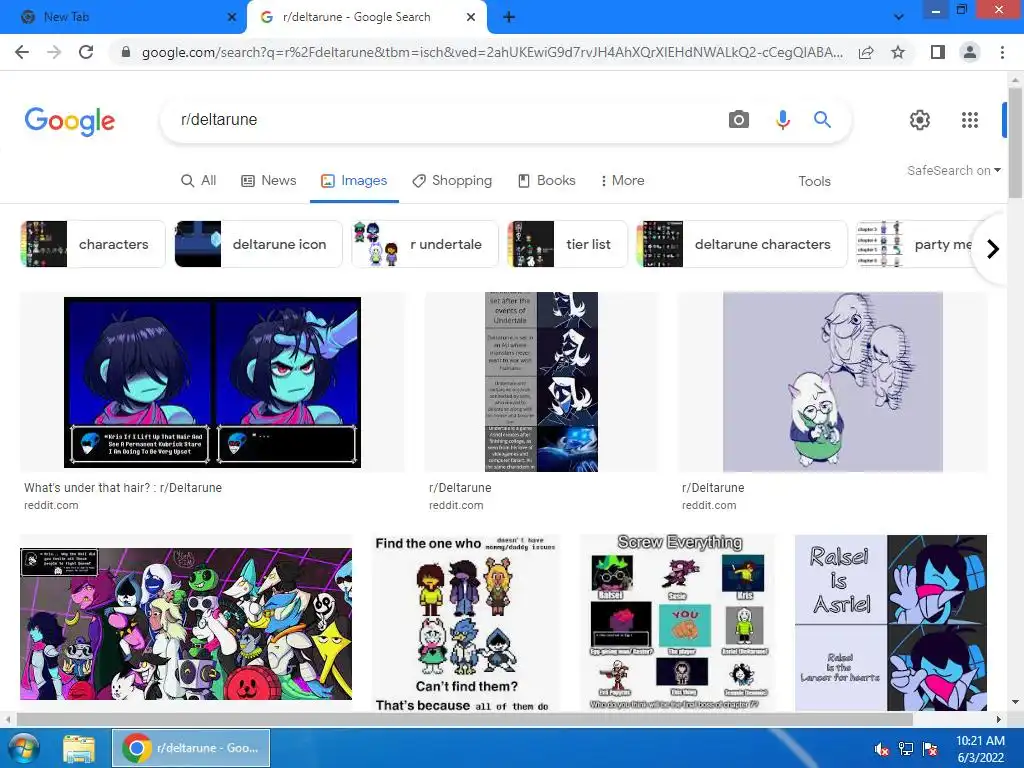The image size is (1024, 768).
Task: Click the blue magnifier search button
Action: 822,120
